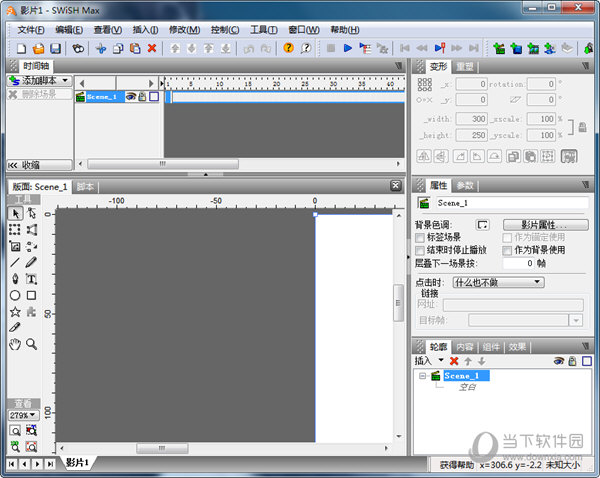Choose the Hand pan tool
Screen dimensions: 600x478
coord(15,344)
